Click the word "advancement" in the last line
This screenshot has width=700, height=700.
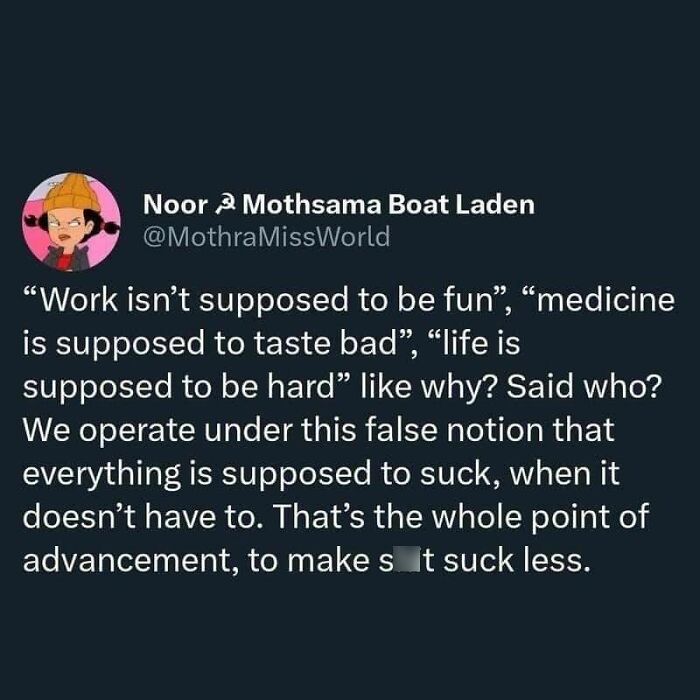127,560
